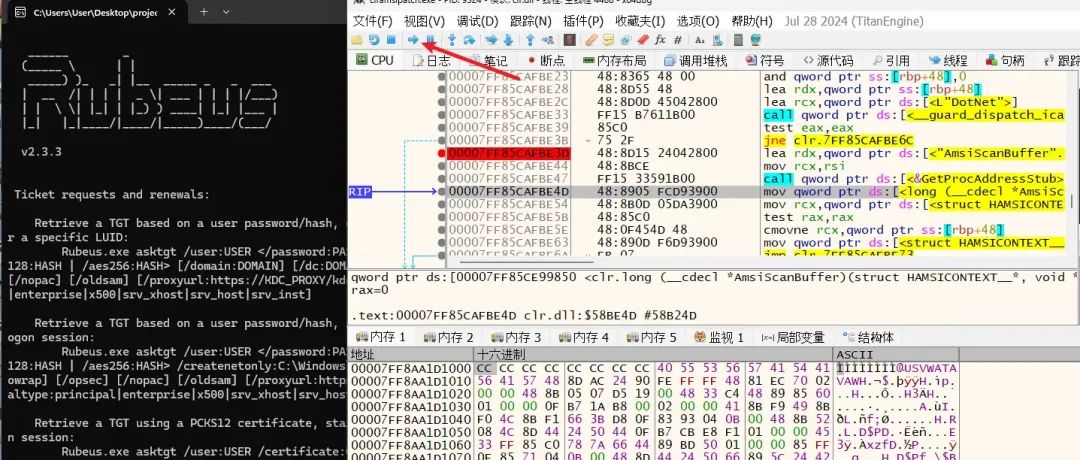The width and height of the screenshot is (1080, 460).
Task: Click the ASCII column header in dump
Action: 895,355
